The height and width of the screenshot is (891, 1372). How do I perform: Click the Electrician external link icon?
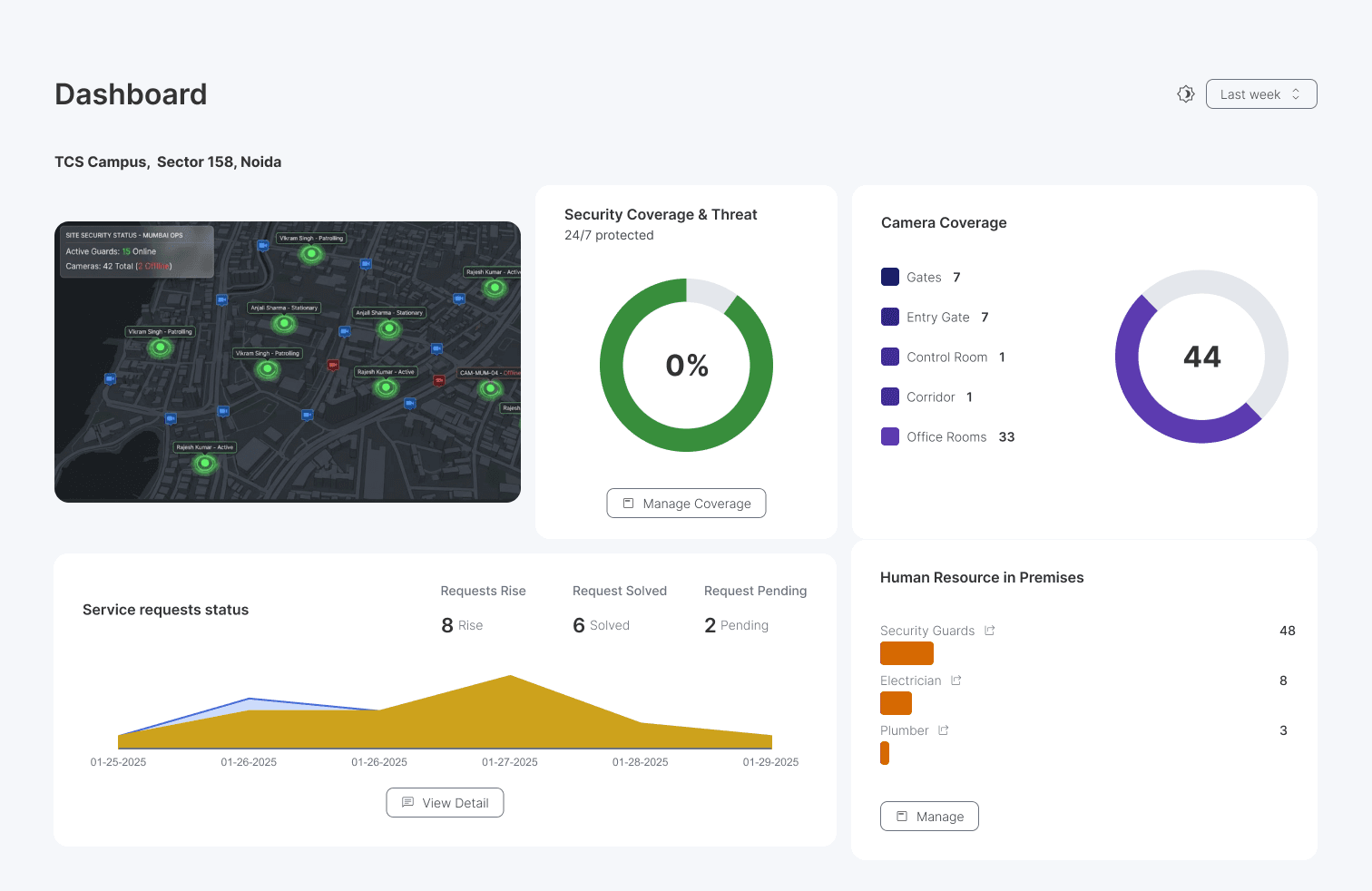955,680
